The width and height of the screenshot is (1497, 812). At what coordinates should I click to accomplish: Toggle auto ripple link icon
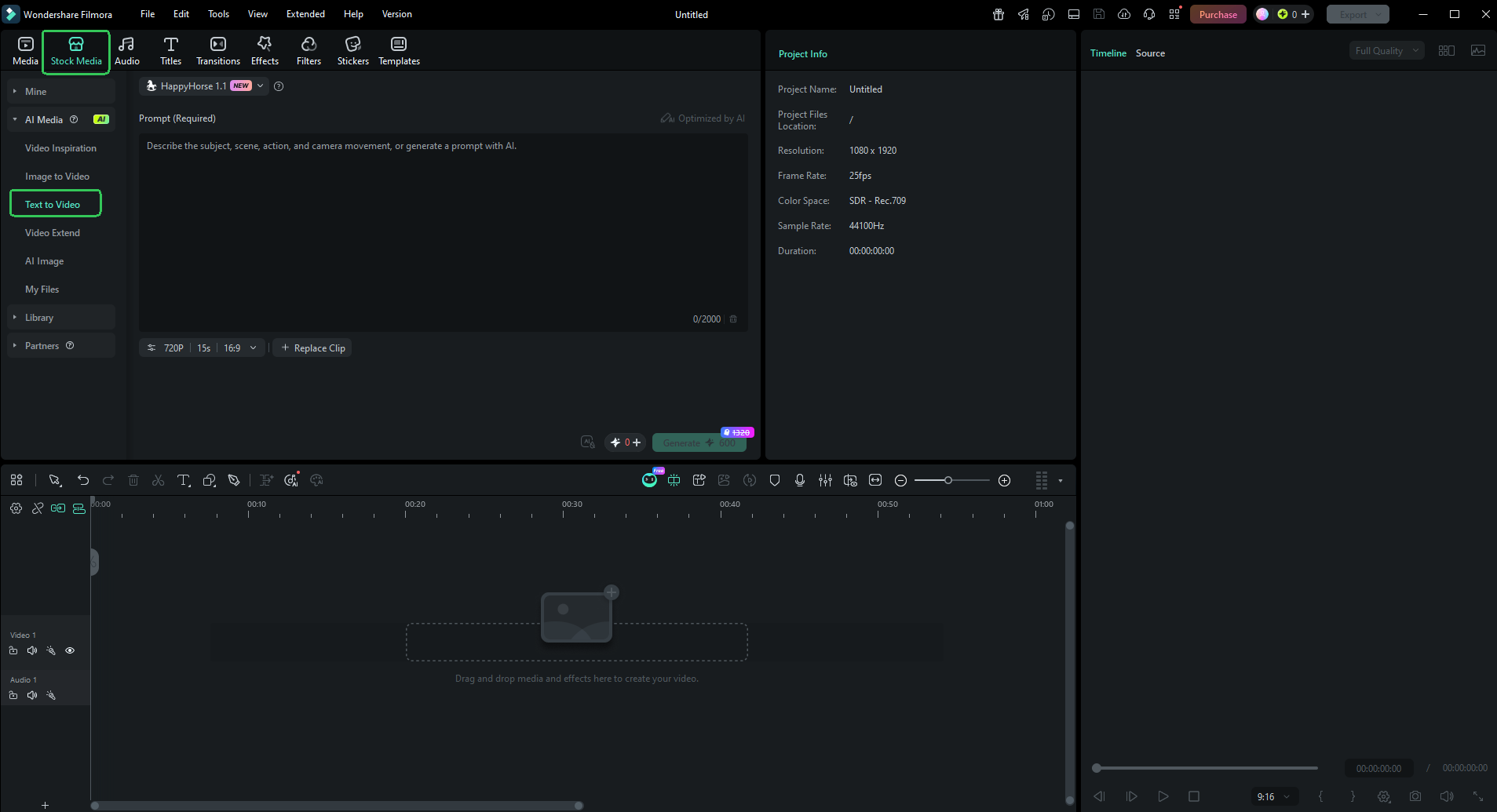[x=58, y=508]
